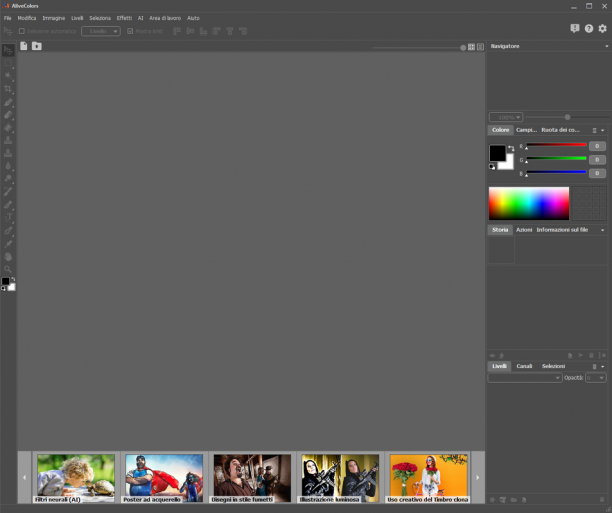Click the black foreground swatch in Colore panel
This screenshot has height=513, width=612.
497,153
